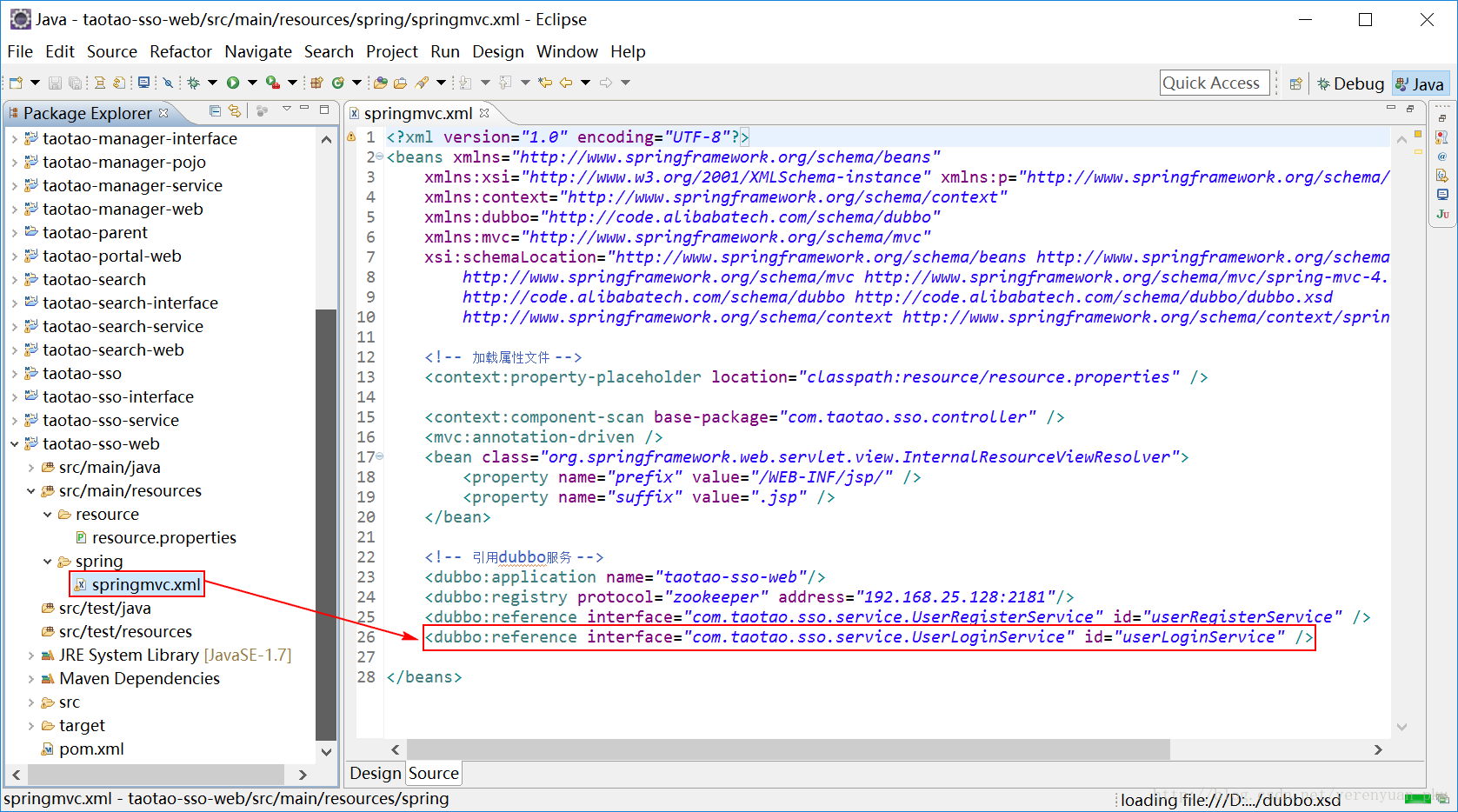This screenshot has height=812, width=1458.
Task: Open the File menu
Action: (20, 51)
